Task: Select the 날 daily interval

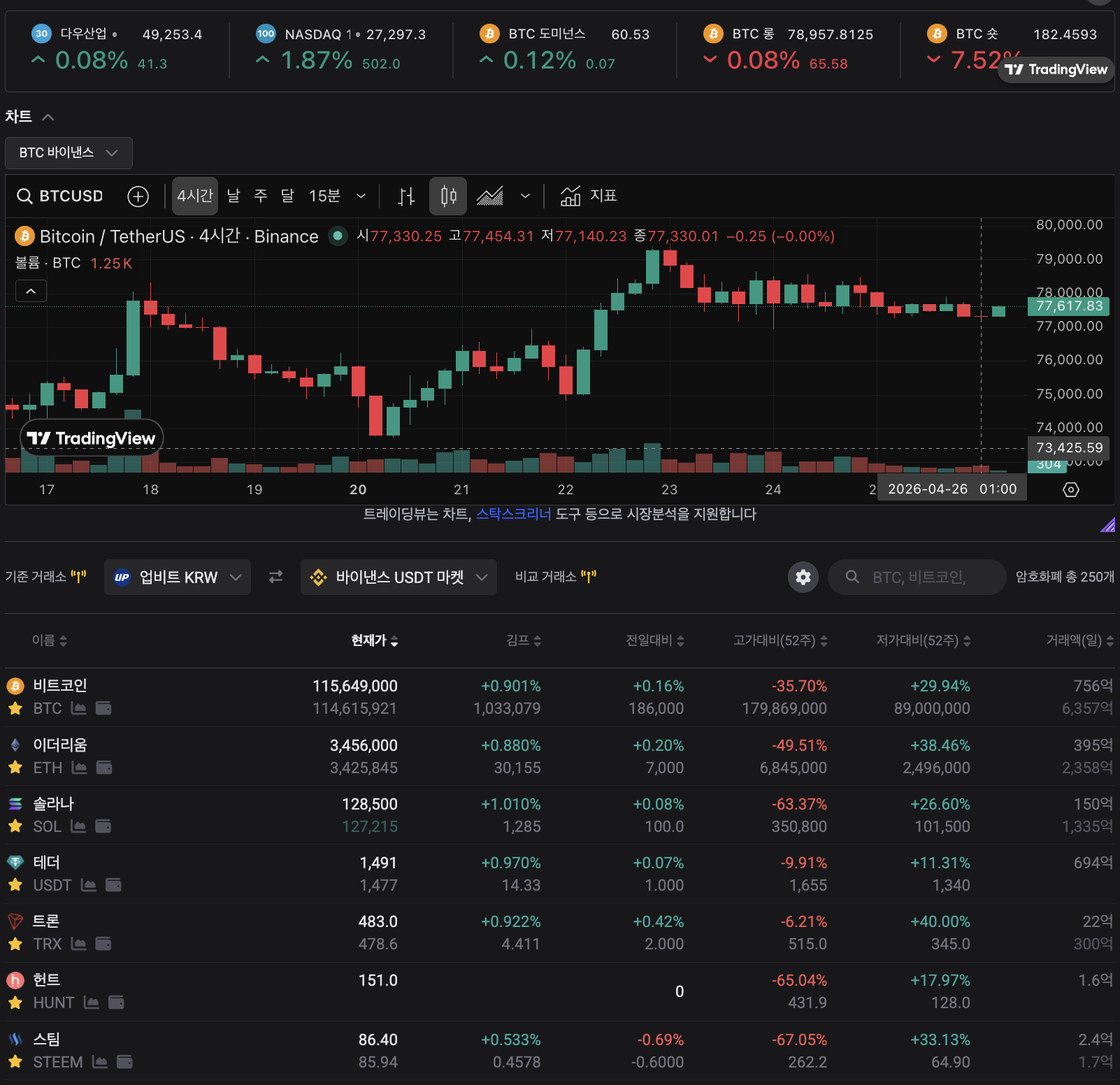Action: (234, 196)
